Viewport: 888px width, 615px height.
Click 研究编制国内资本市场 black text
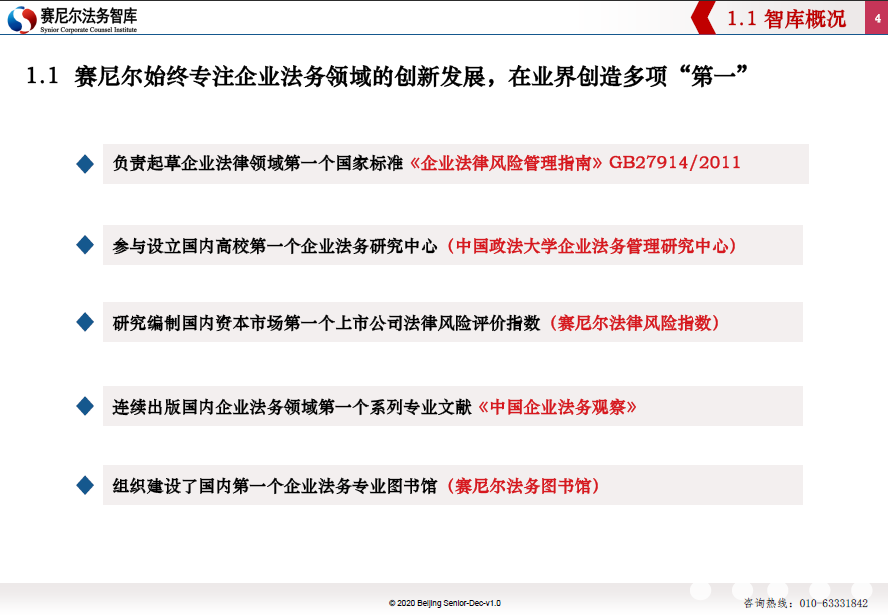pos(326,323)
